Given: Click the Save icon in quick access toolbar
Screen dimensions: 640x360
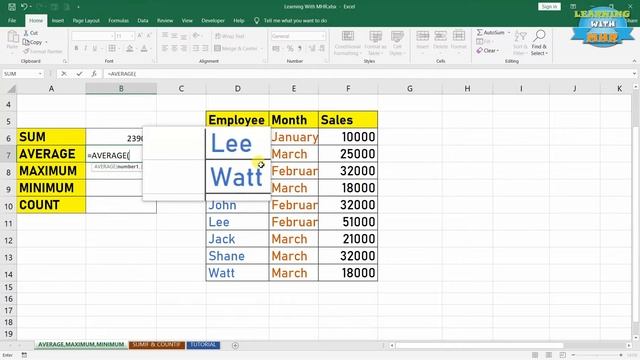Looking at the screenshot, I should 12,7.
